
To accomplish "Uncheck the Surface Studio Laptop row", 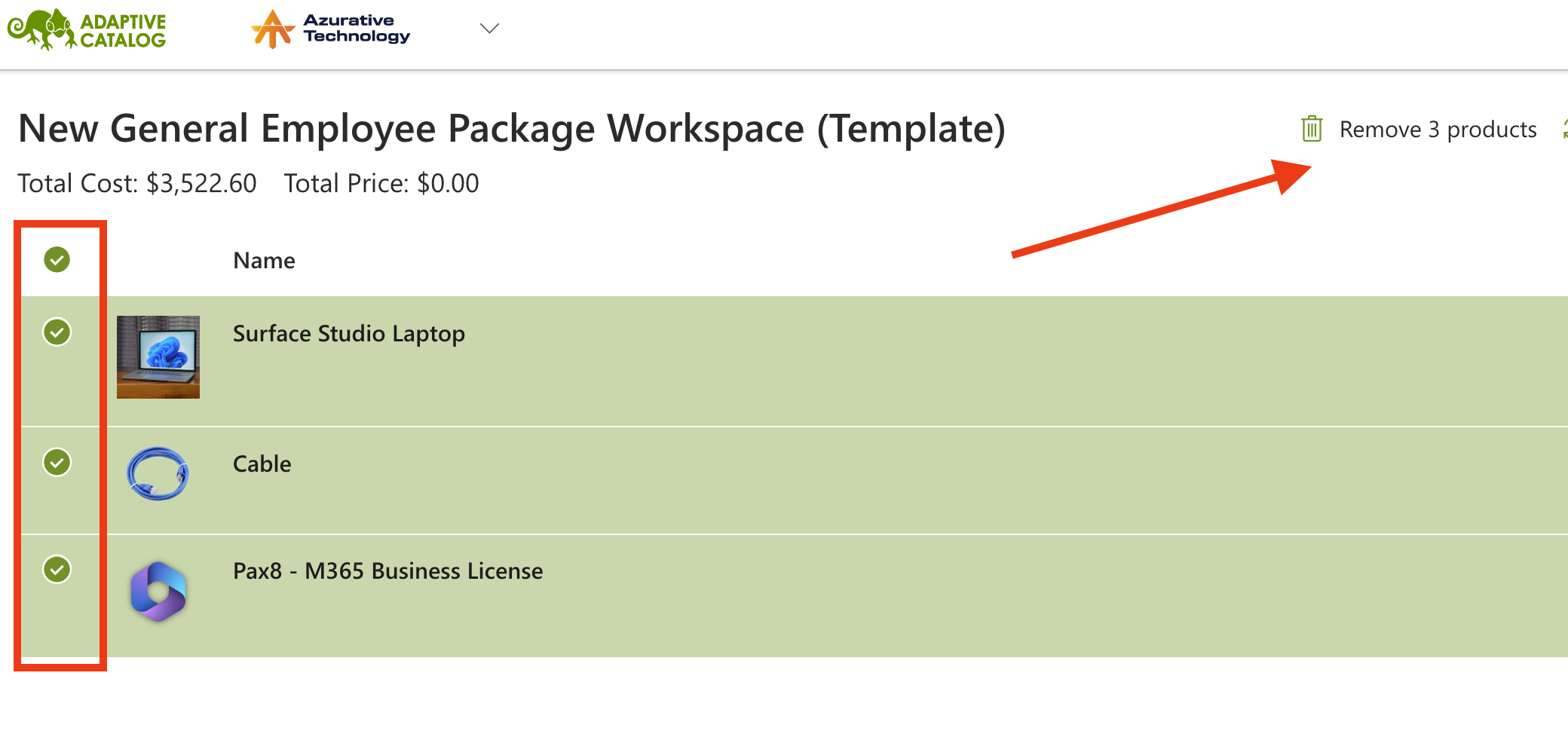I will click(57, 332).
